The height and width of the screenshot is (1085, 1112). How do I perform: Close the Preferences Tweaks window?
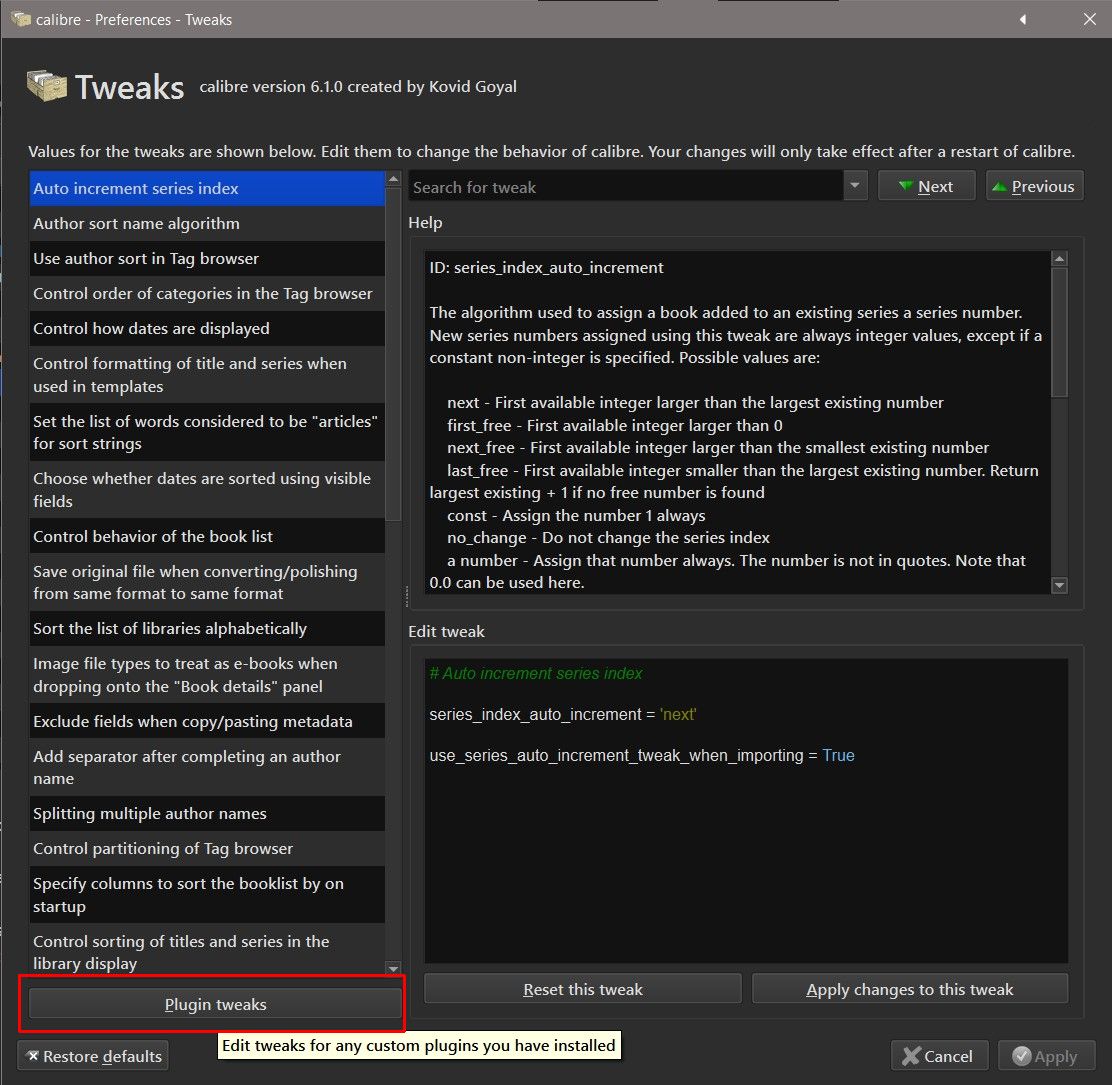[1089, 19]
